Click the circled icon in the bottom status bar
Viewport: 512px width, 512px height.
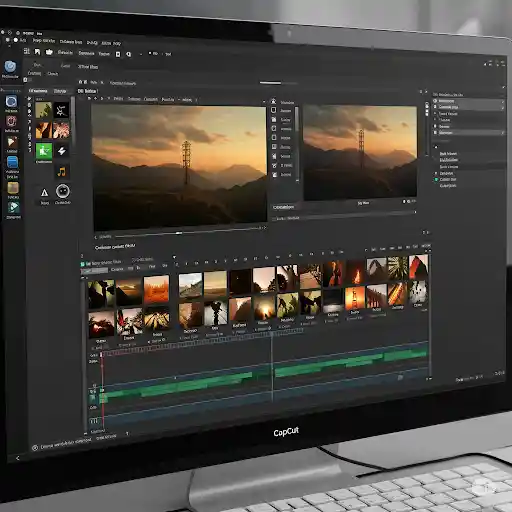pos(35,448)
